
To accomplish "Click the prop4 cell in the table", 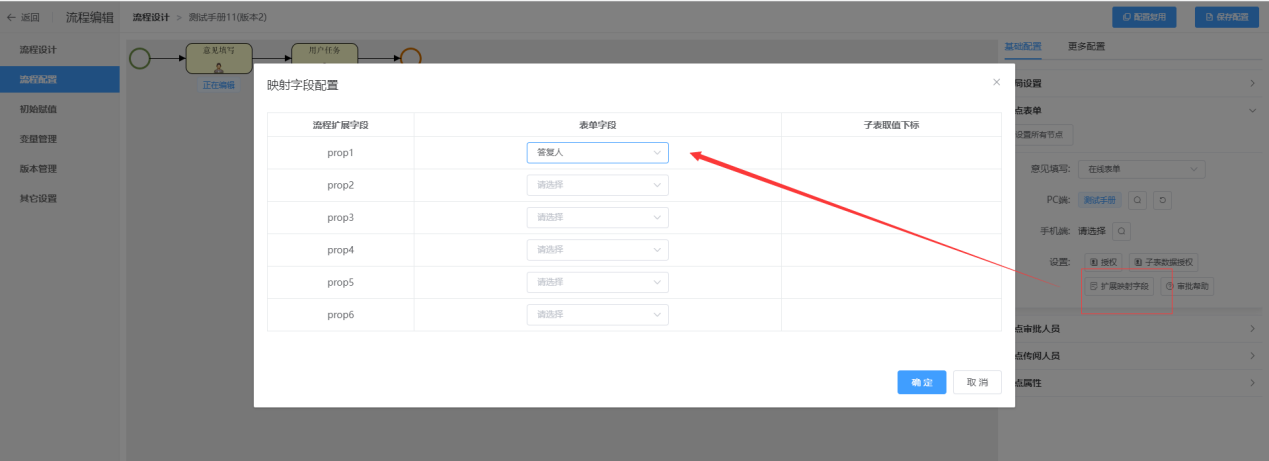I will (341, 250).
